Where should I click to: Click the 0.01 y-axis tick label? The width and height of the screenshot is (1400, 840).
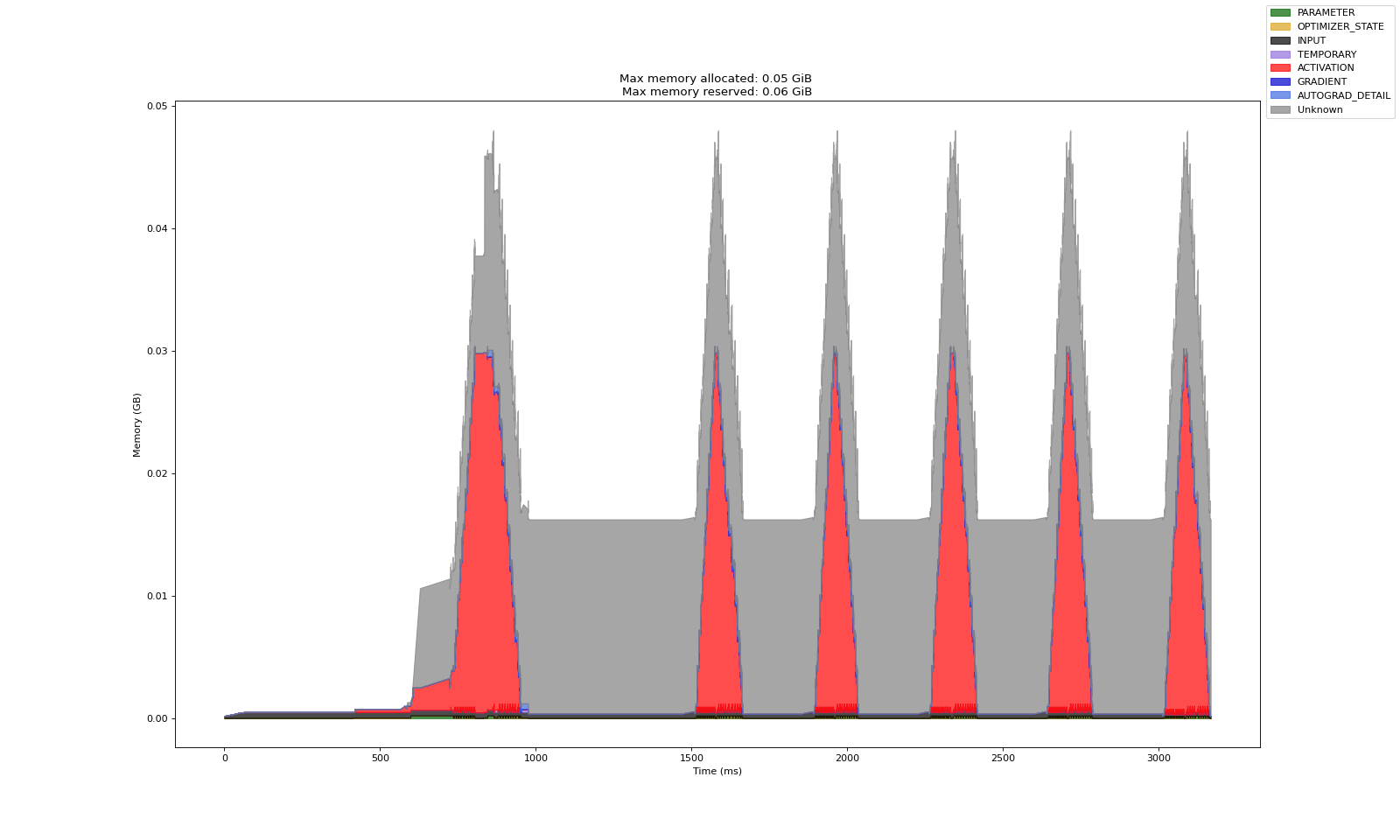click(157, 596)
